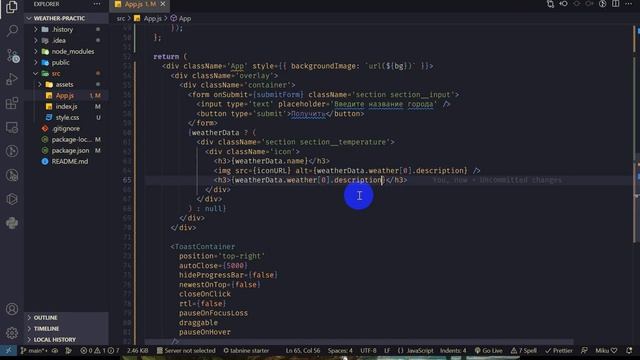Change indentation via Spaces: 4

coord(340,351)
